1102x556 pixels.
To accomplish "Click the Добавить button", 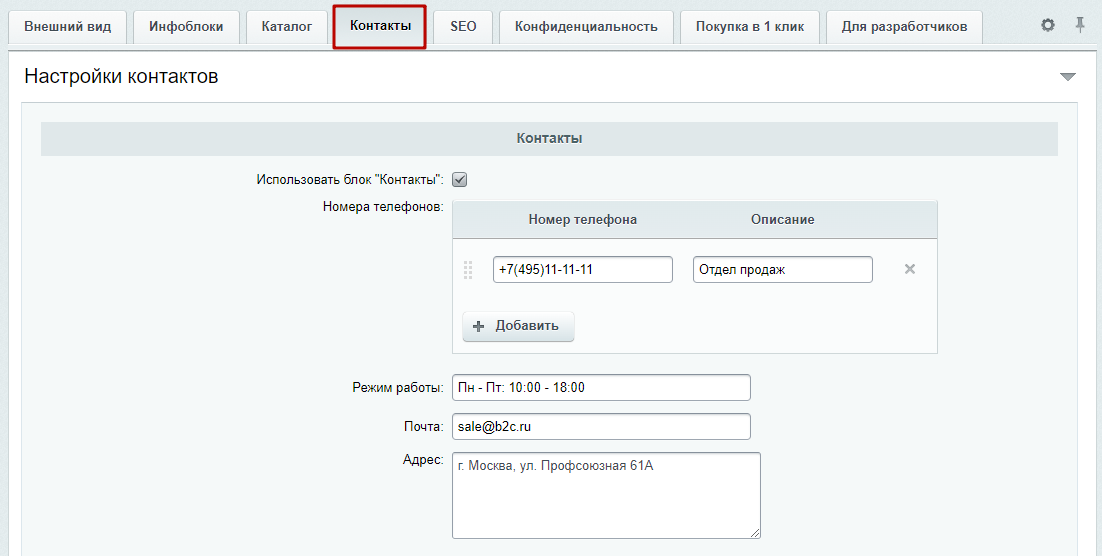I will tap(518, 326).
